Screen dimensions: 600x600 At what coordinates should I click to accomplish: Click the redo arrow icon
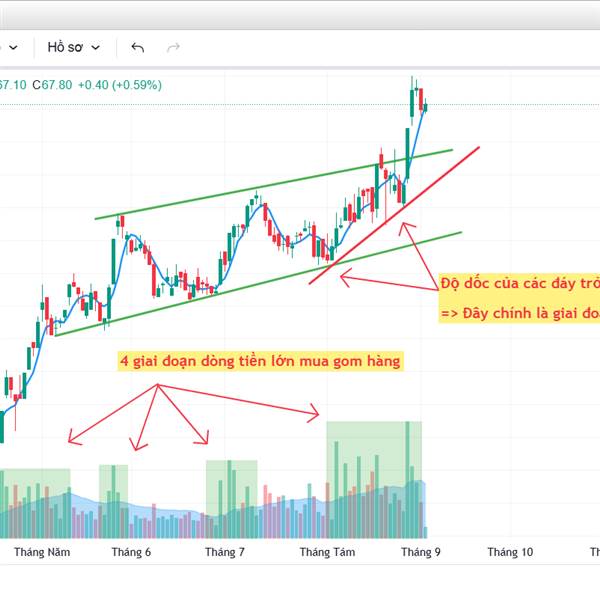point(173,47)
